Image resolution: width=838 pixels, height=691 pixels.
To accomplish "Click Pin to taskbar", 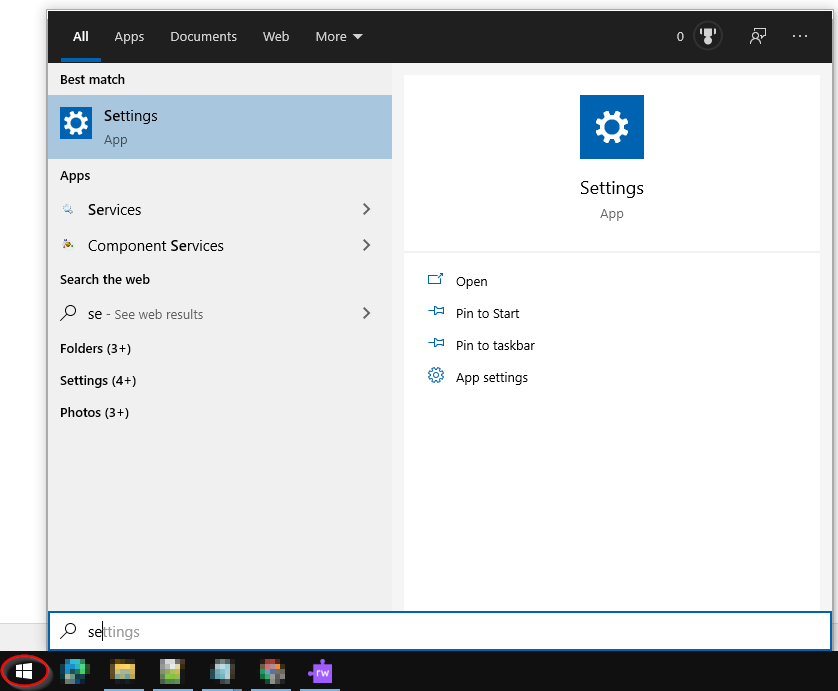I will pyautogui.click(x=495, y=345).
